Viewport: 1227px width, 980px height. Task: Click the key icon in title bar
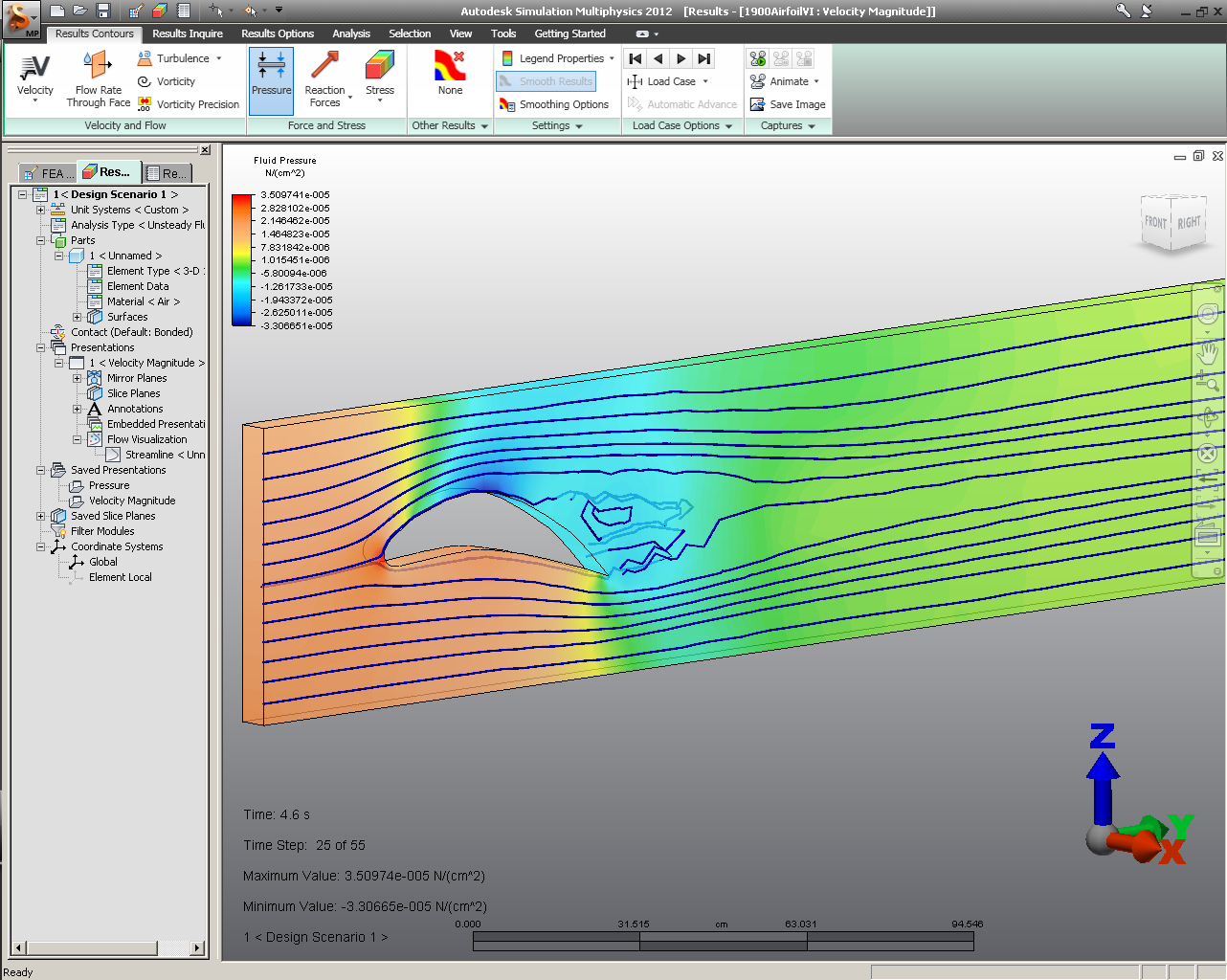point(1123,11)
